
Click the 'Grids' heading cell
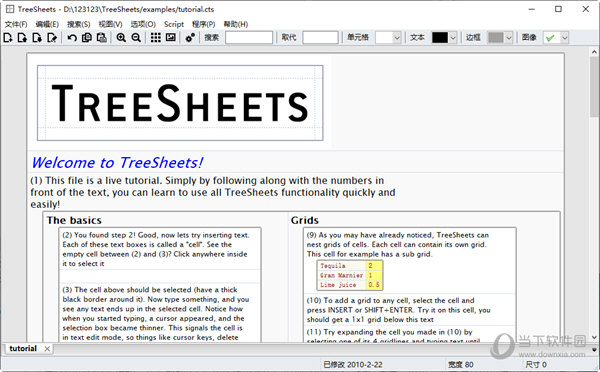[x=305, y=220]
